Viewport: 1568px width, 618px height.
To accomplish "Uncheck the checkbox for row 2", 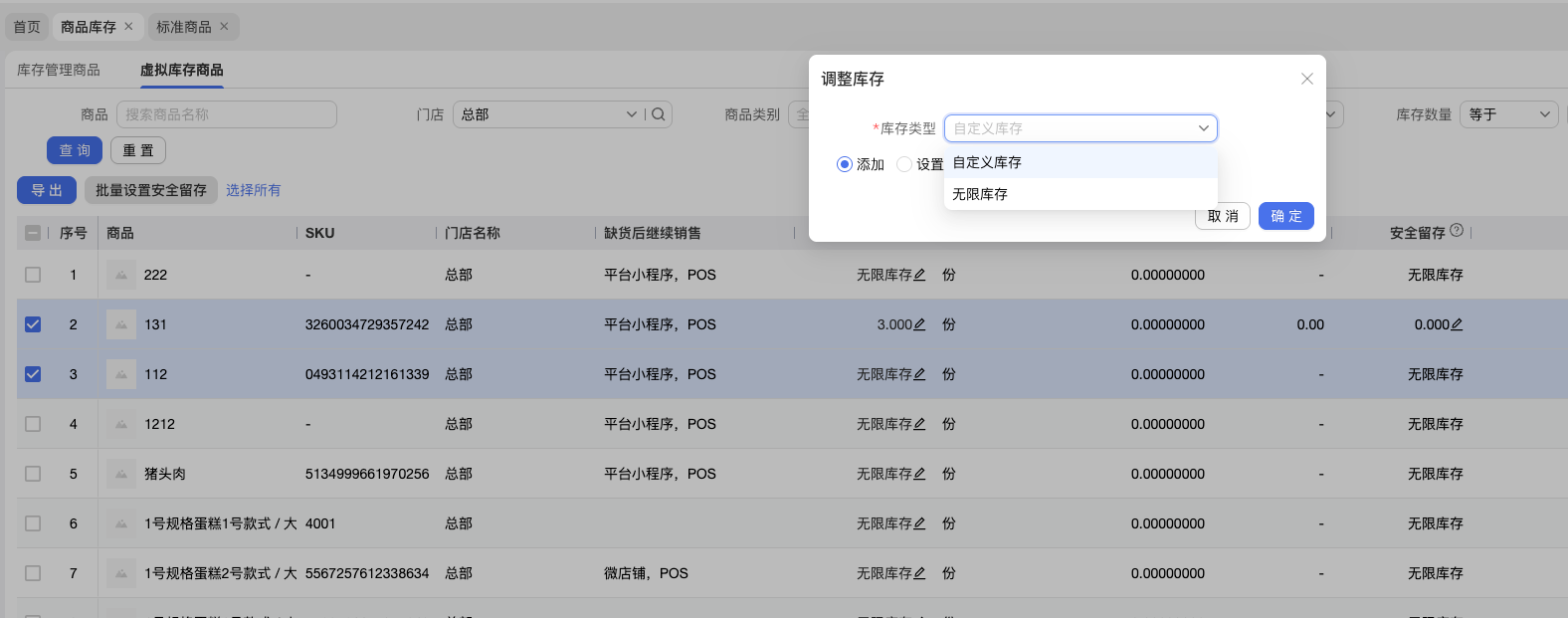I will [x=33, y=324].
